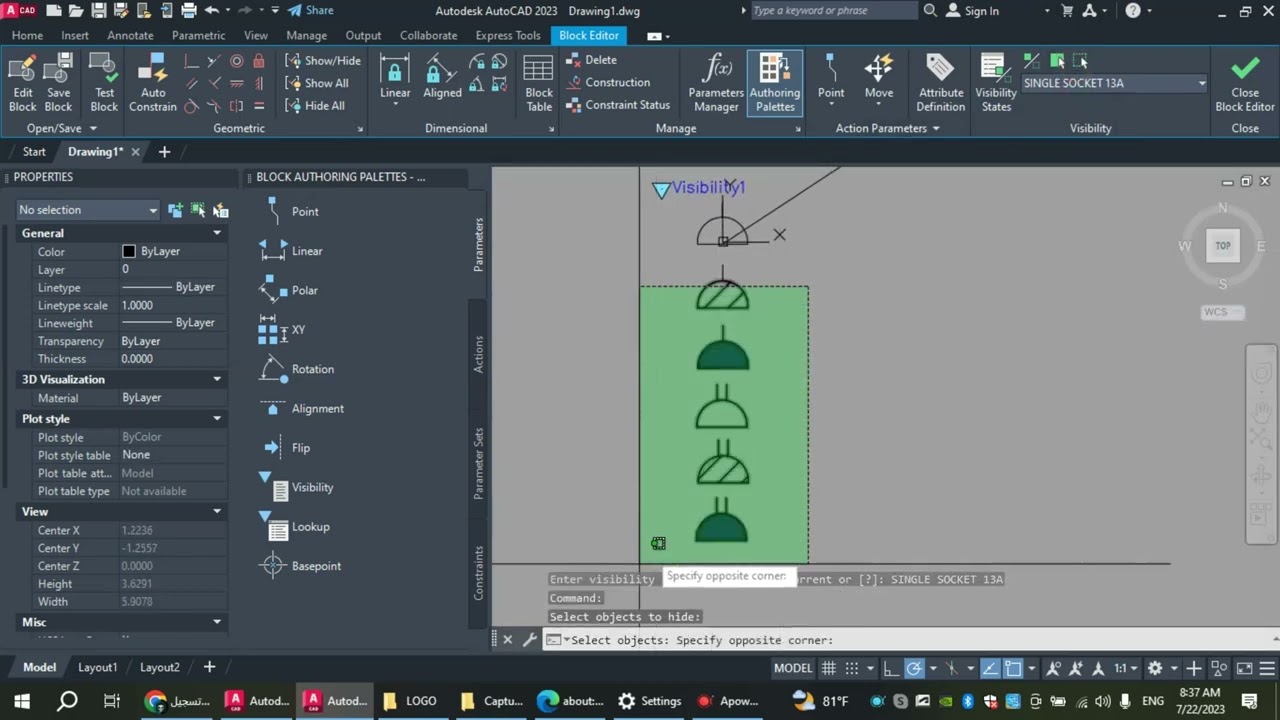Open Settings from Windows taskbar

coord(649,701)
